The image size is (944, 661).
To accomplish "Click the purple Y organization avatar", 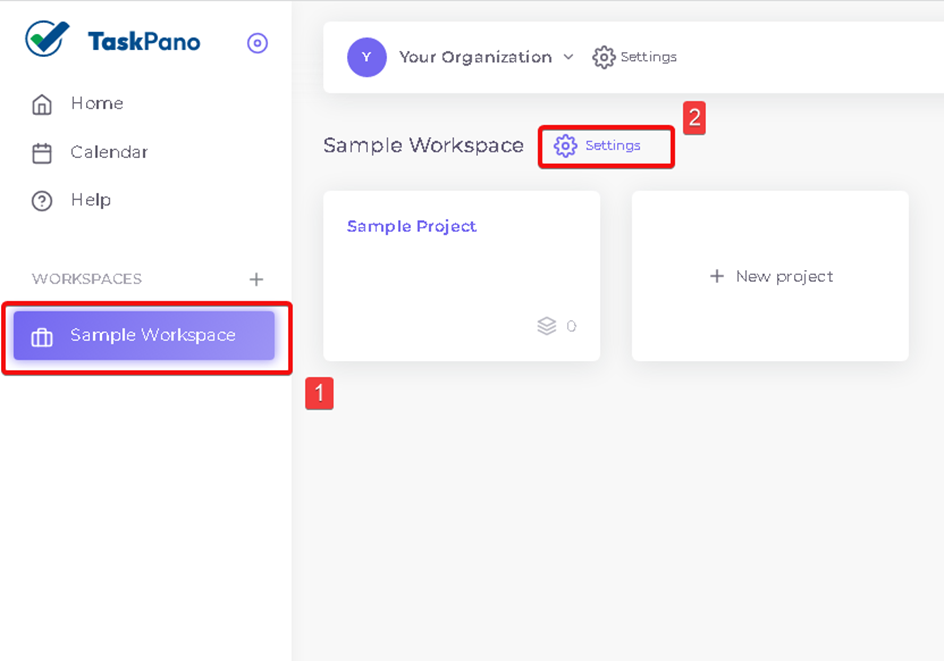I will coord(367,57).
